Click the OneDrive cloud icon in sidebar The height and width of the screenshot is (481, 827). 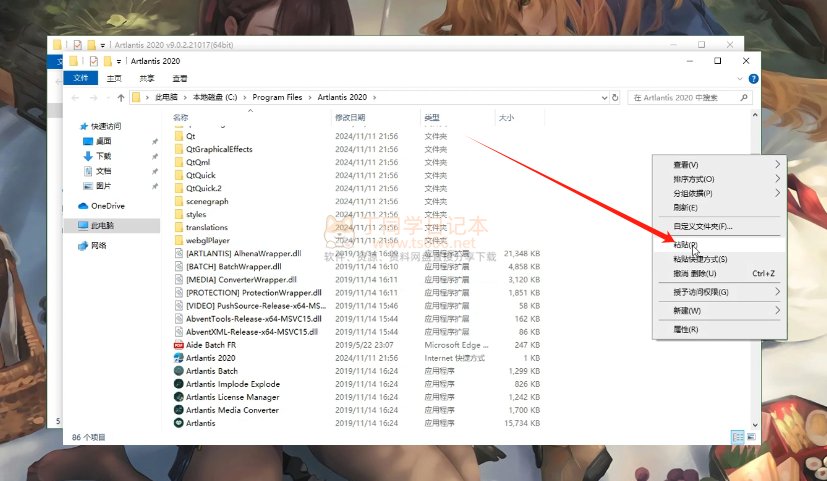click(x=83, y=206)
